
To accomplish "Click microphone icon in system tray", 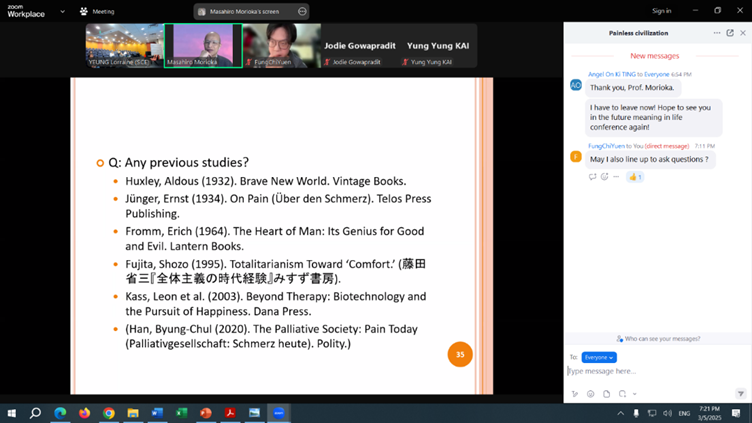I will (x=636, y=413).
